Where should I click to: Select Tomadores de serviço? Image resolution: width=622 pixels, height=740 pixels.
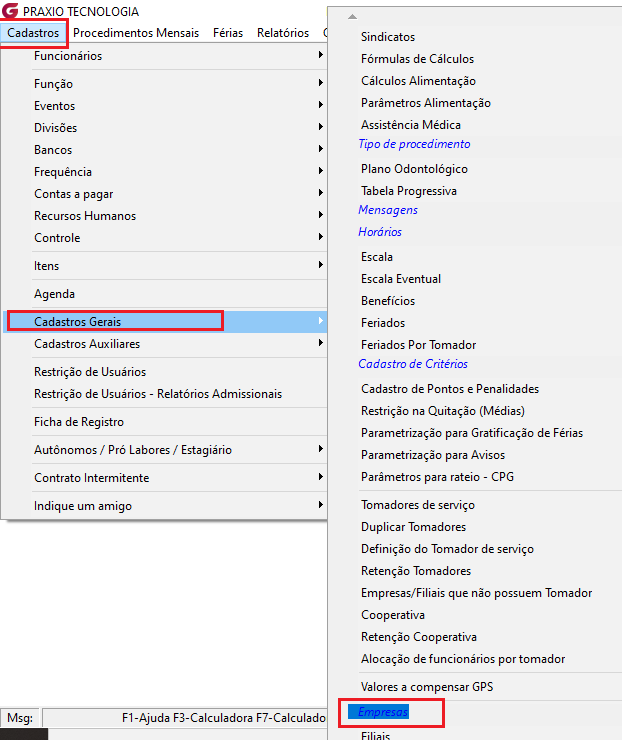pyautogui.click(x=418, y=505)
